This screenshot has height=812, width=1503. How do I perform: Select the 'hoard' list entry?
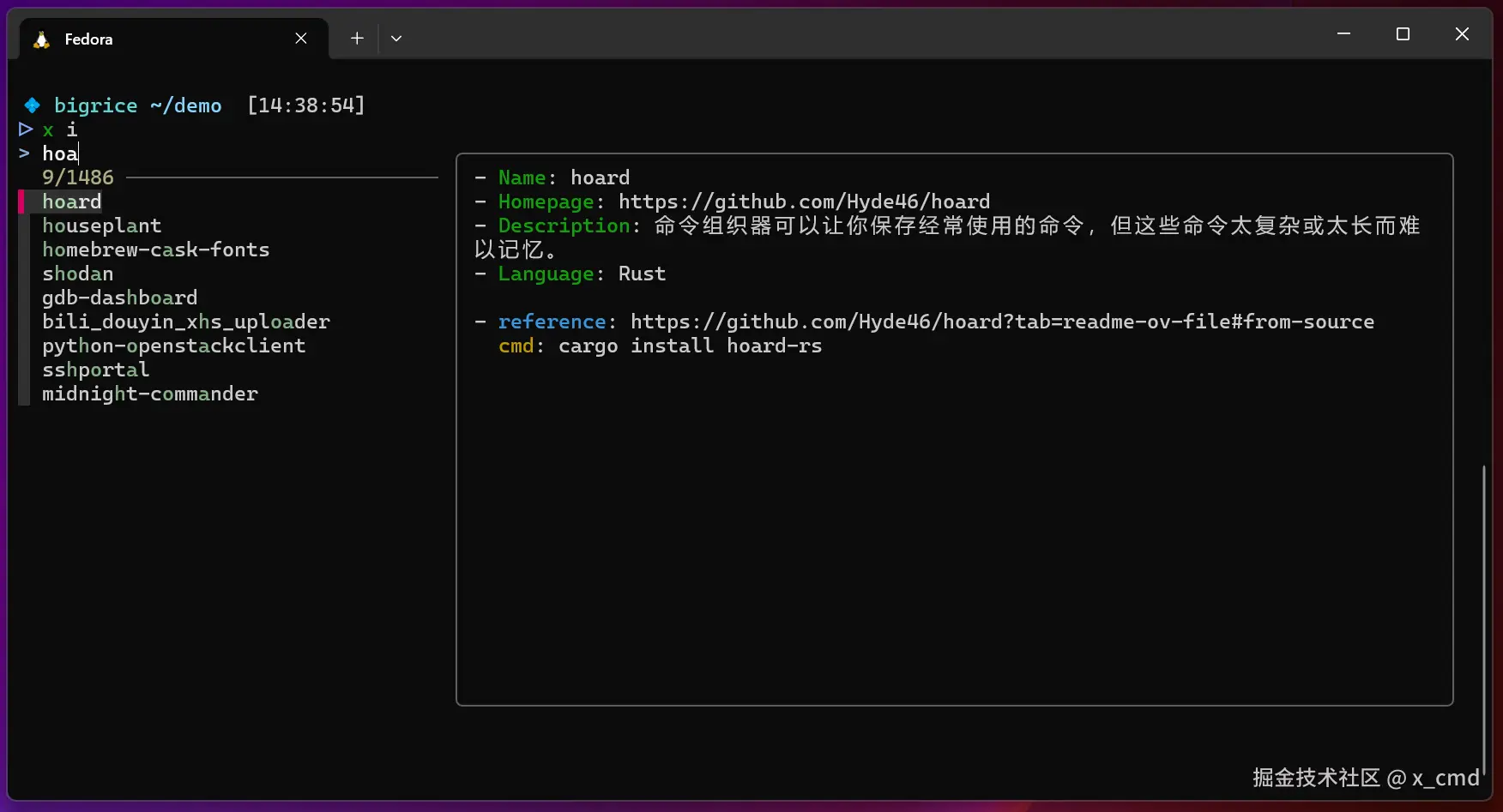72,201
